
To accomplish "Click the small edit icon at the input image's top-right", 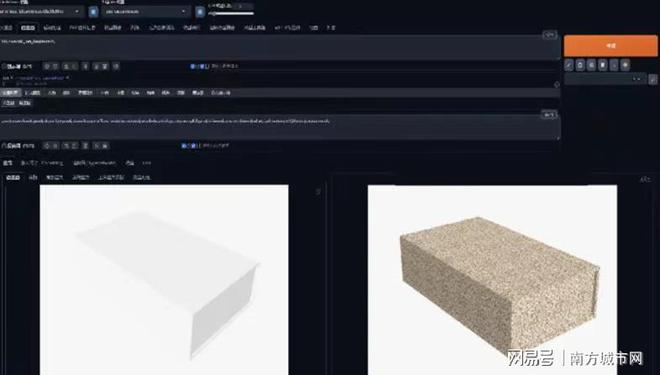I will pos(318,191).
